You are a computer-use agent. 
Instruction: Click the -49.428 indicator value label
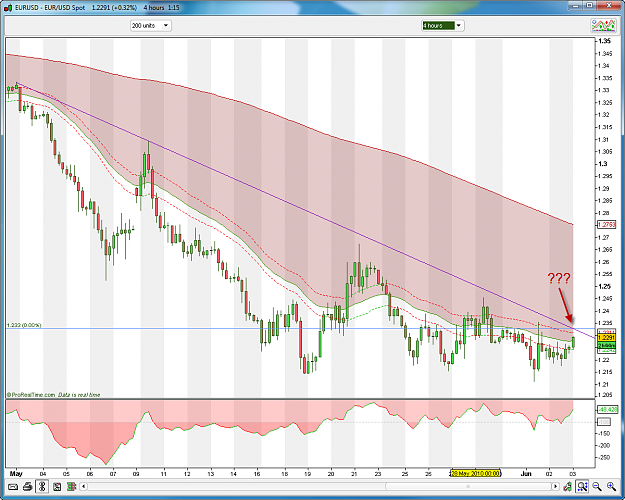coord(607,409)
